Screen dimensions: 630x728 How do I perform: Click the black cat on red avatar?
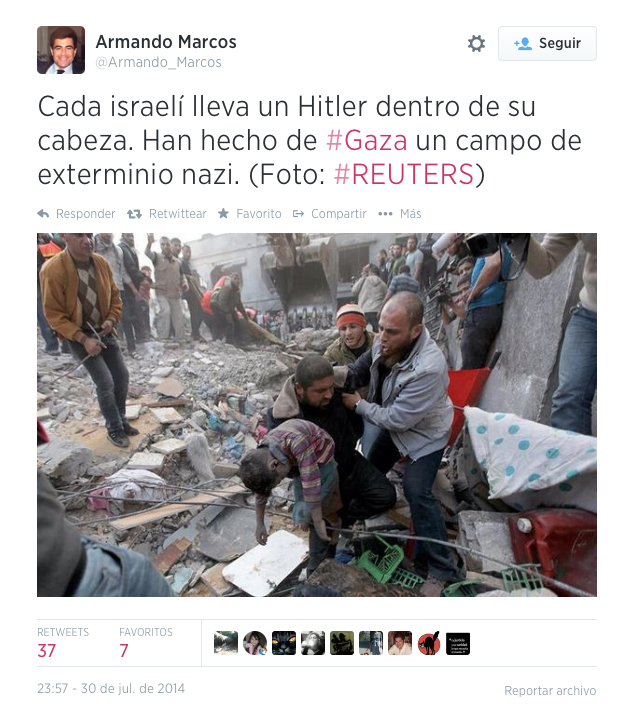[429, 643]
